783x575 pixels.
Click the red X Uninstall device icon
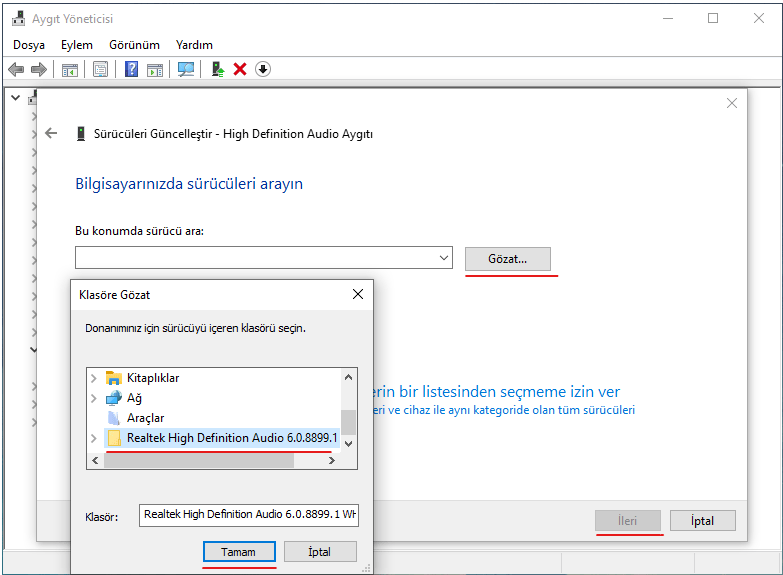point(240,69)
